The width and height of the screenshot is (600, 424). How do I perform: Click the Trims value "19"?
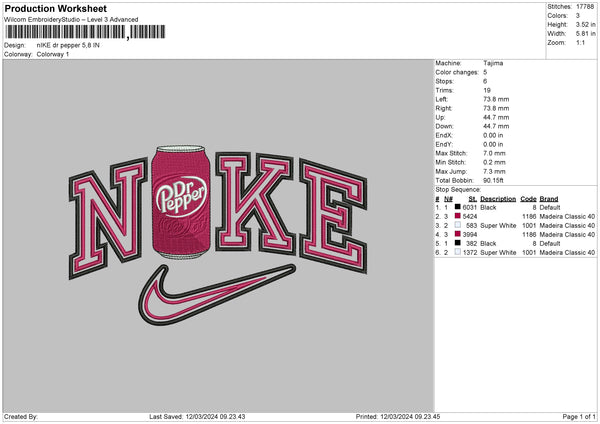[487, 90]
